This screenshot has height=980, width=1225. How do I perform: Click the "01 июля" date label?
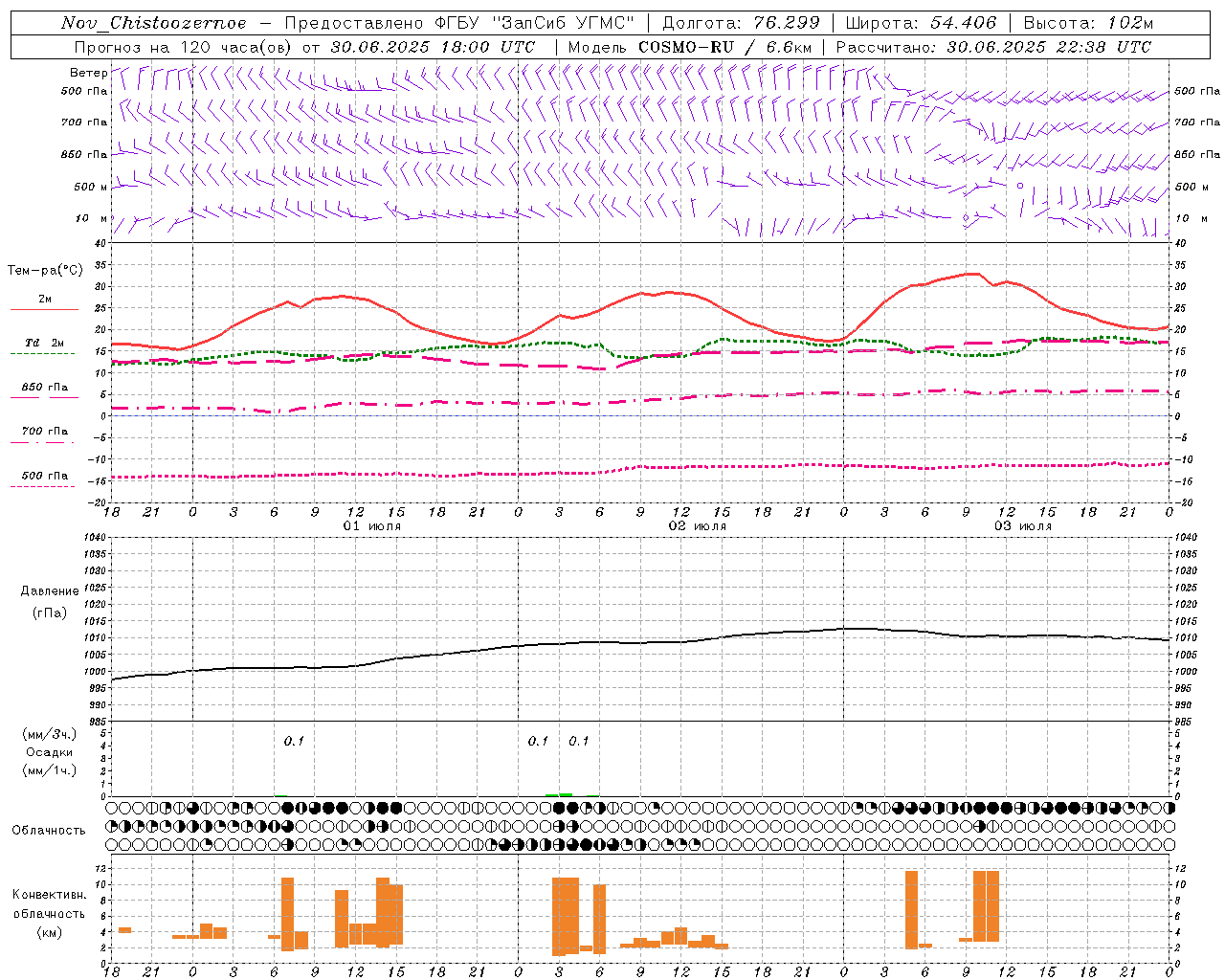[x=372, y=526]
